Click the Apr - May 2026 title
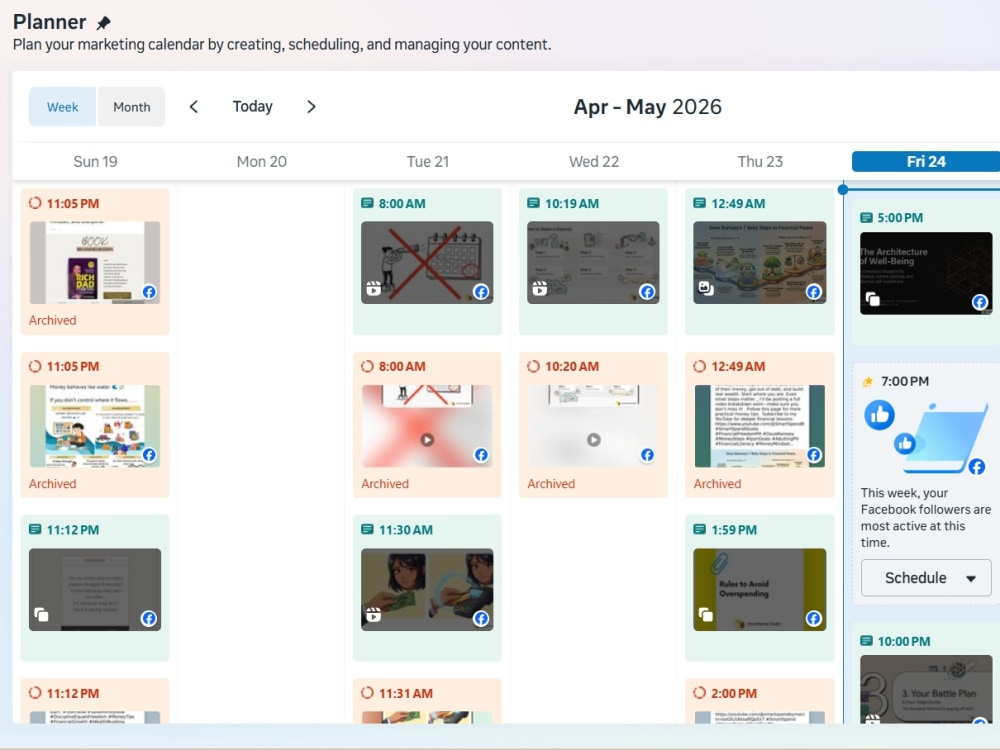This screenshot has height=750, width=1000. pyautogui.click(x=647, y=107)
